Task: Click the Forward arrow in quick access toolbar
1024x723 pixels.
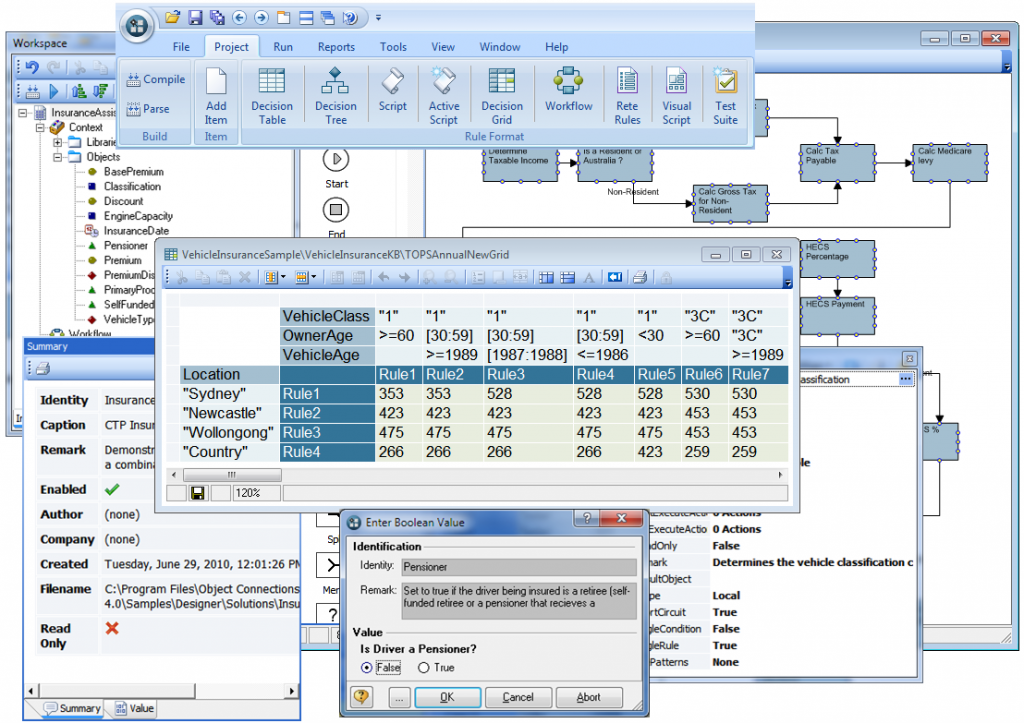Action: [x=261, y=18]
